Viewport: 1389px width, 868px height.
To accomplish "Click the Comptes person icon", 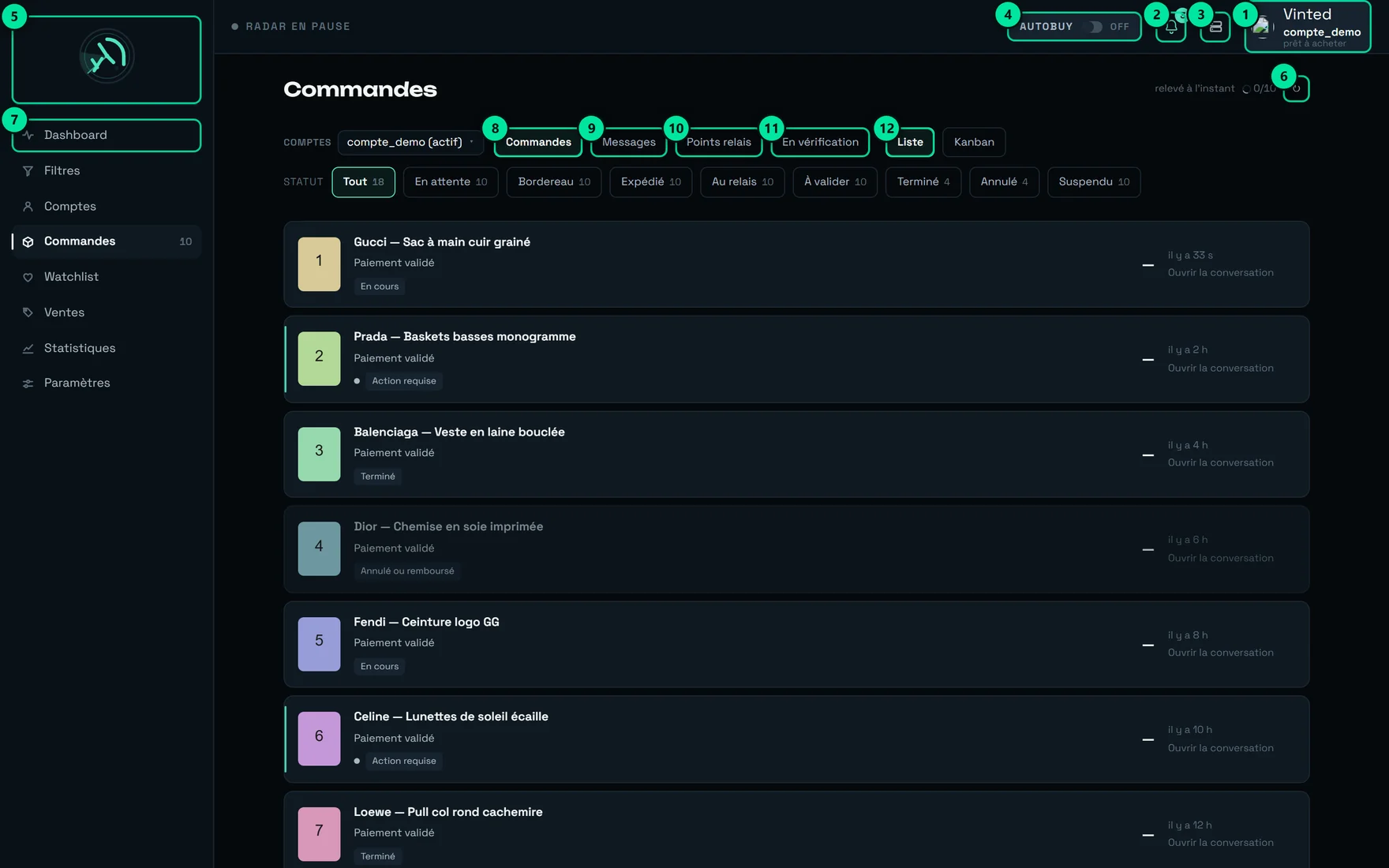I will [x=28, y=206].
